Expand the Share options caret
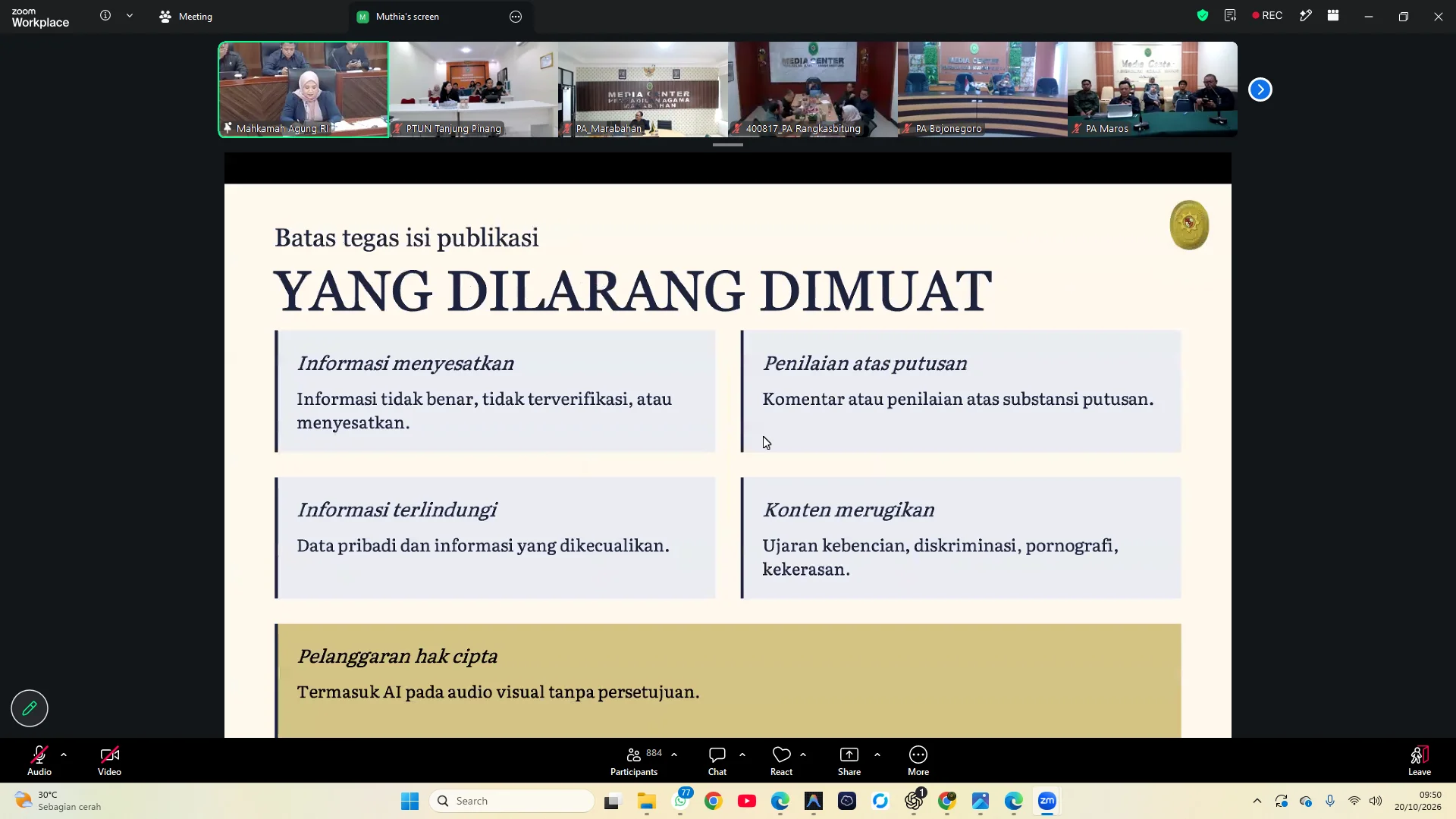The width and height of the screenshot is (1456, 819). point(877,755)
